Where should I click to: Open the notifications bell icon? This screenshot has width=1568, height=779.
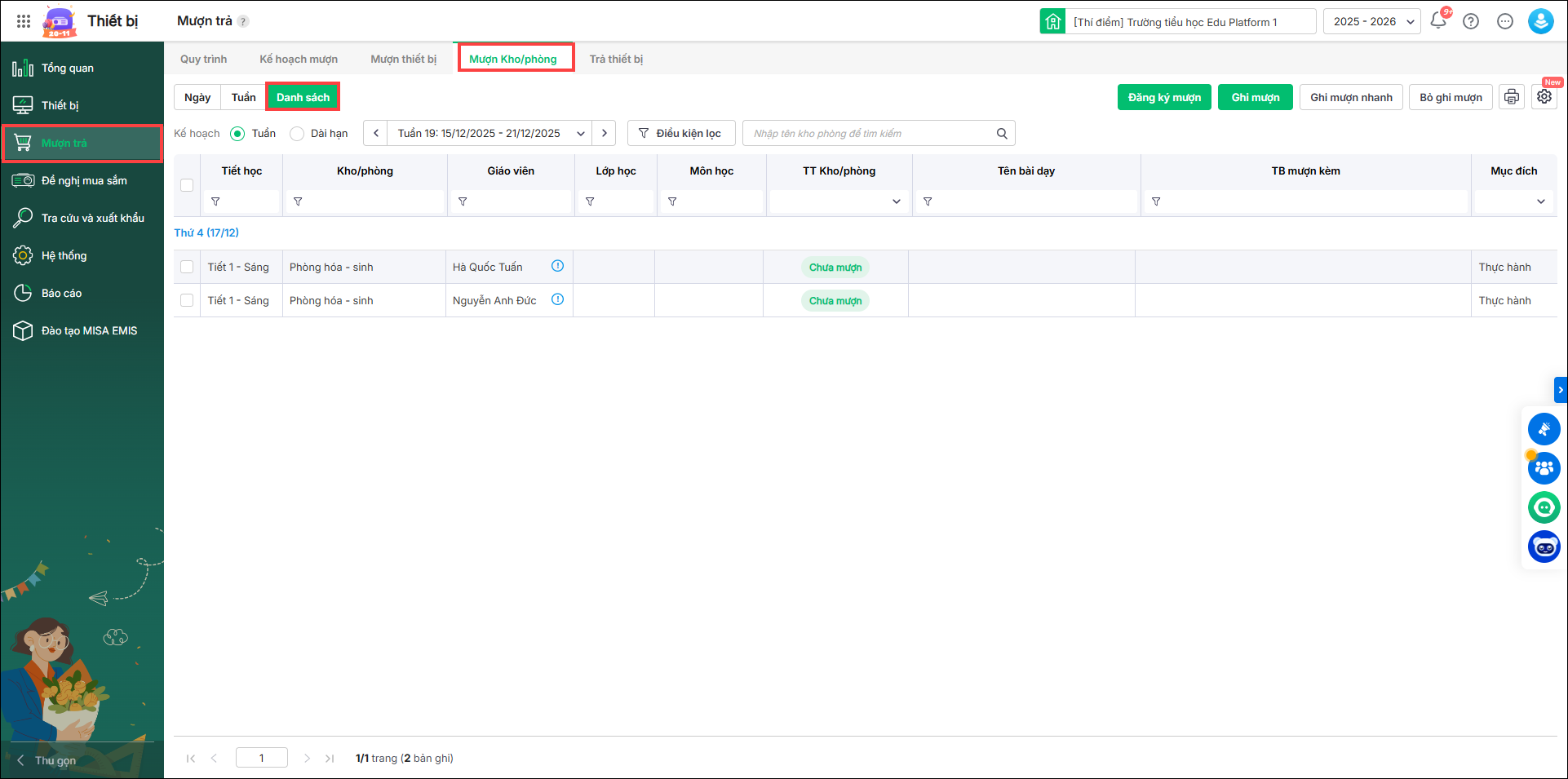(x=1438, y=21)
